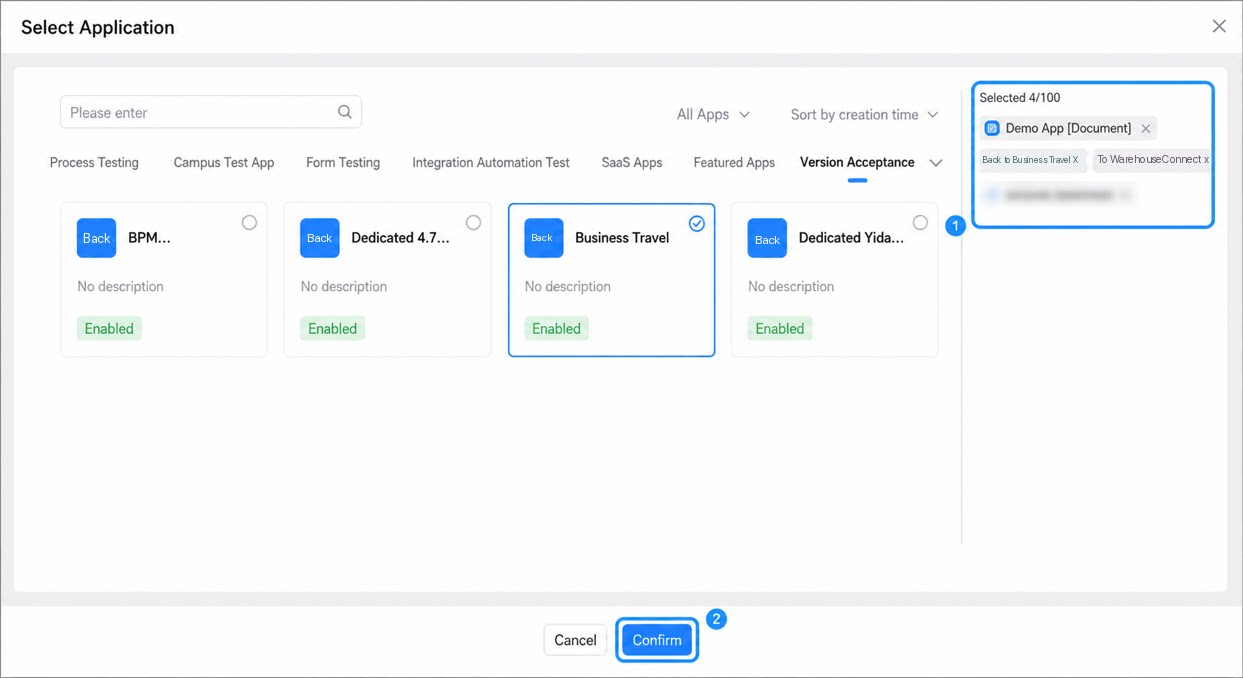The height and width of the screenshot is (678, 1243).
Task: Click the Confirm button
Action: point(657,640)
